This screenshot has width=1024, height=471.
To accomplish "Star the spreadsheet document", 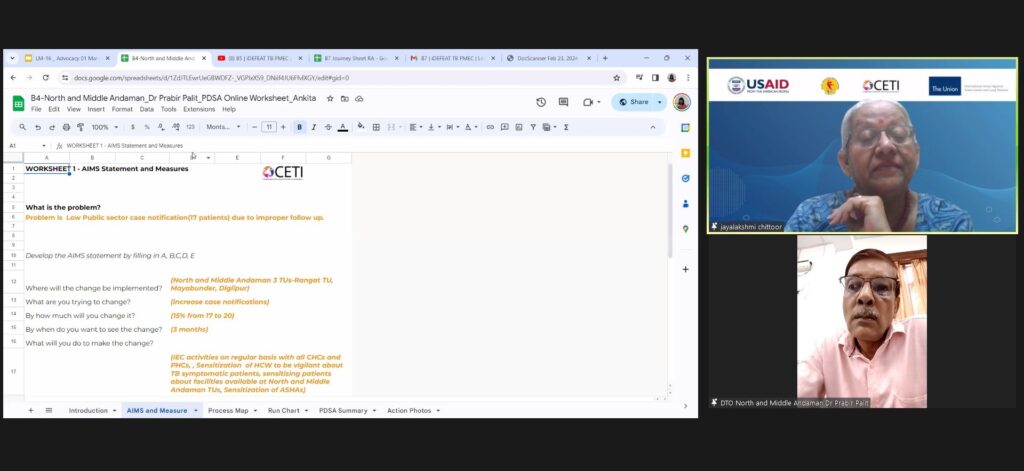I will (330, 98).
